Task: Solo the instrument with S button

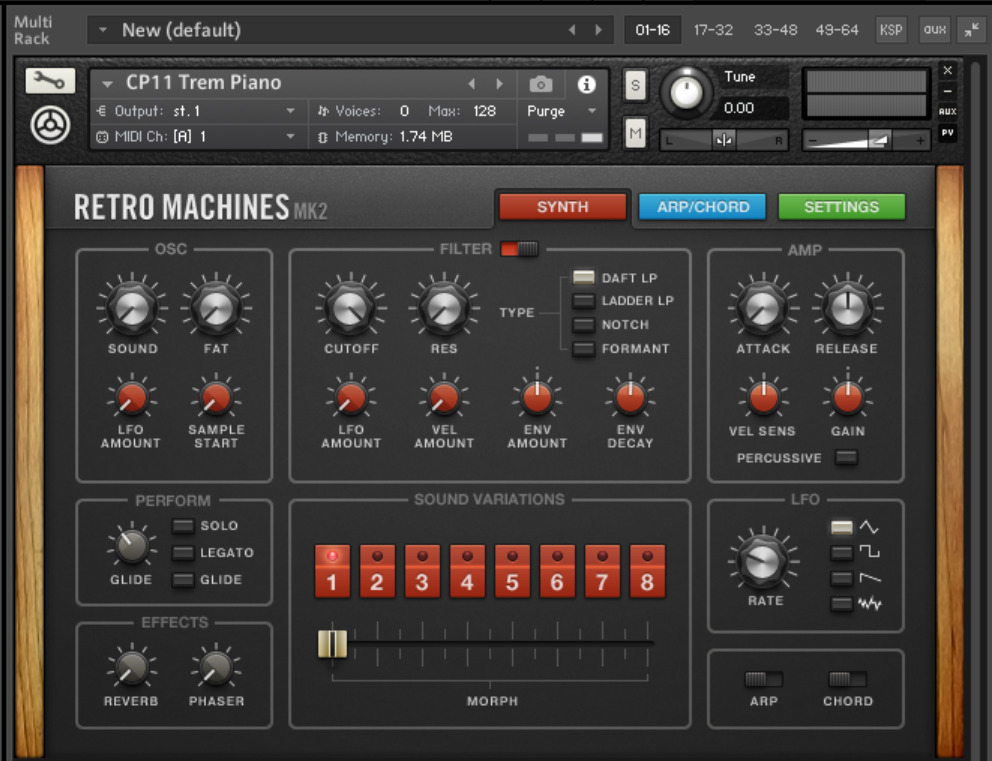Action: pyautogui.click(x=635, y=85)
